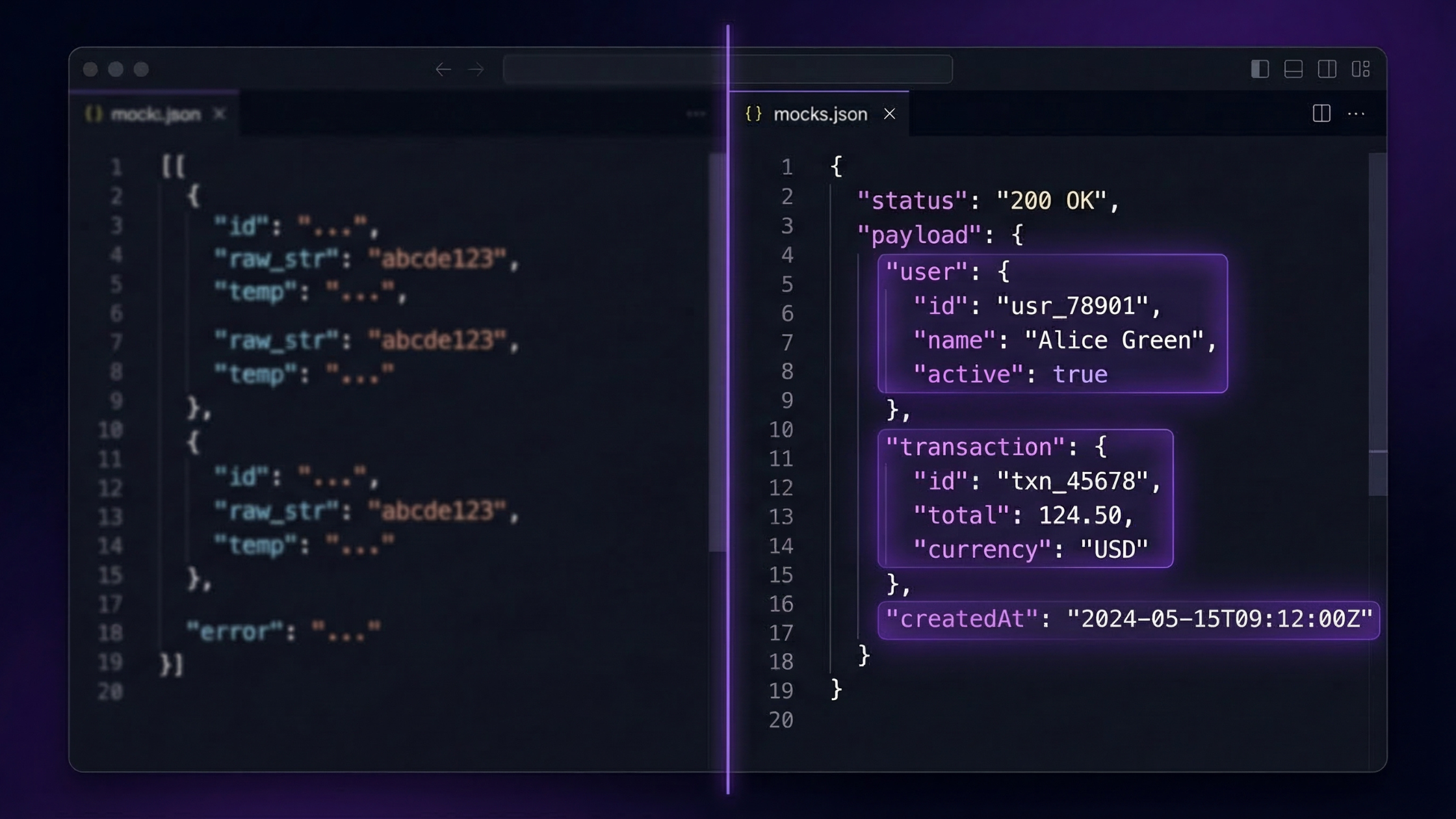Click the left editor scrollbar thumb
The width and height of the screenshot is (1456, 819).
pos(717,351)
